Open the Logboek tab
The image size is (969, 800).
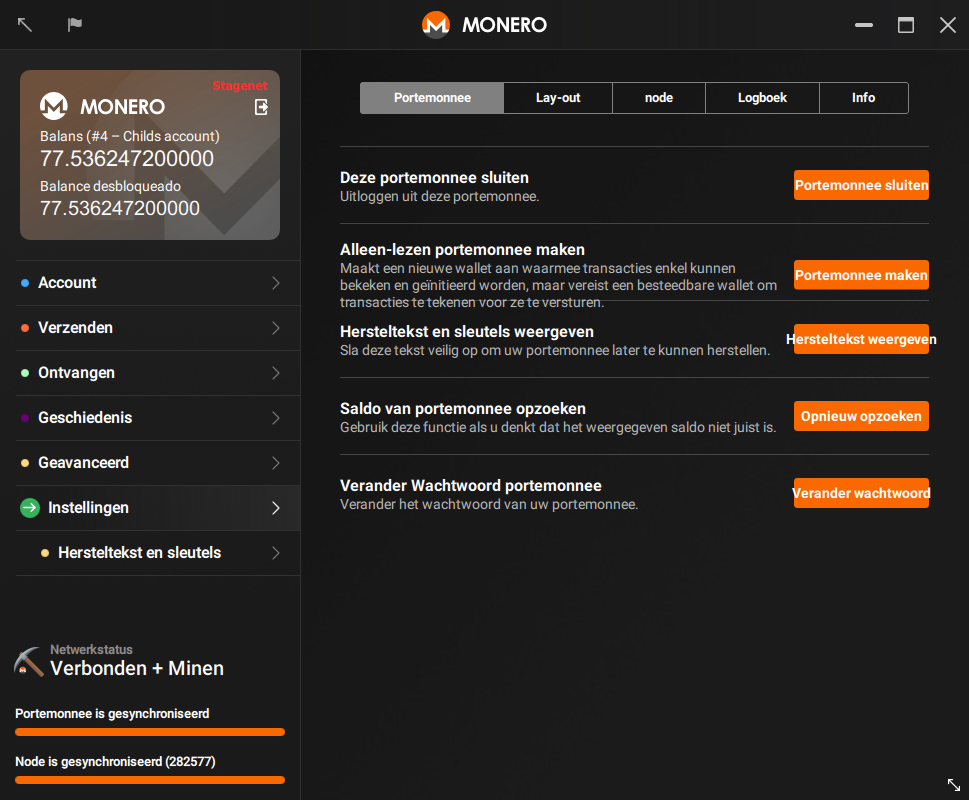click(762, 98)
